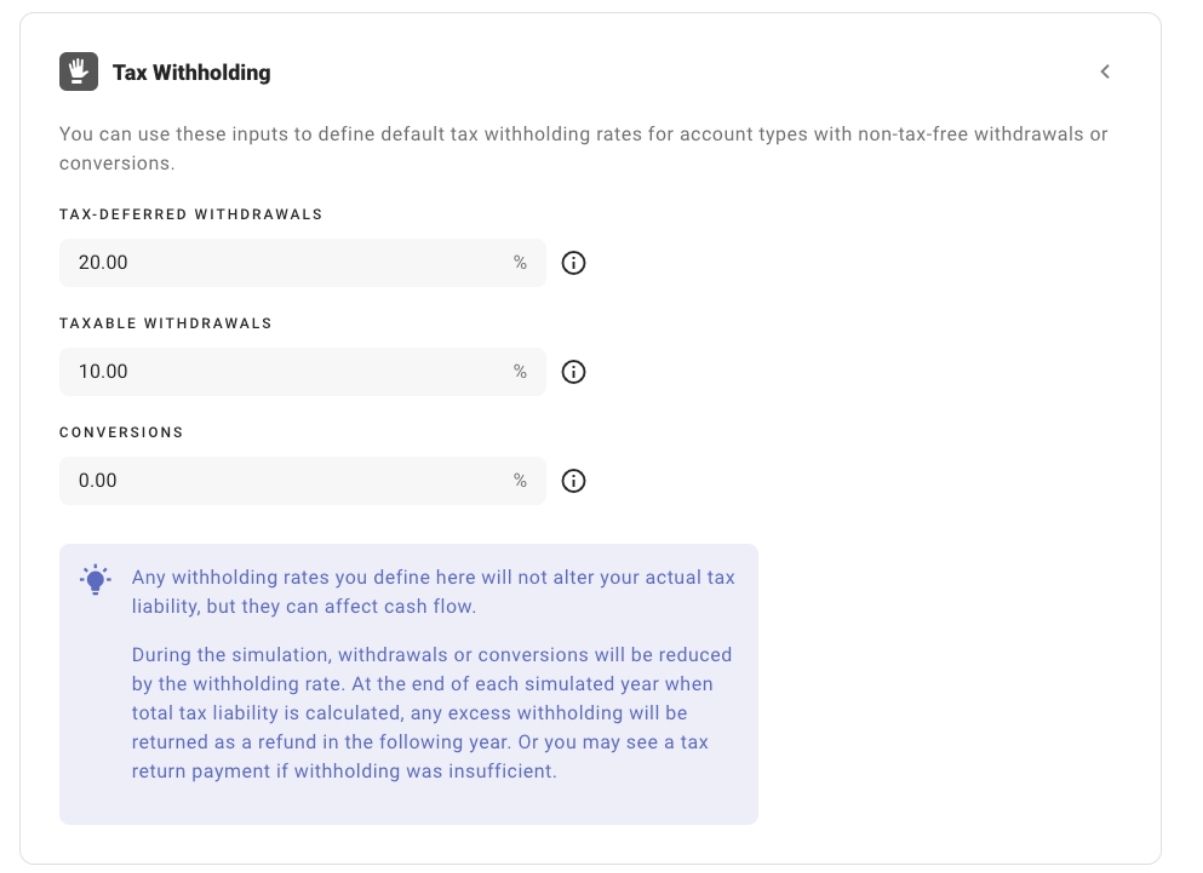Open the Taxable Withdrawals info tooltip

coord(574,371)
